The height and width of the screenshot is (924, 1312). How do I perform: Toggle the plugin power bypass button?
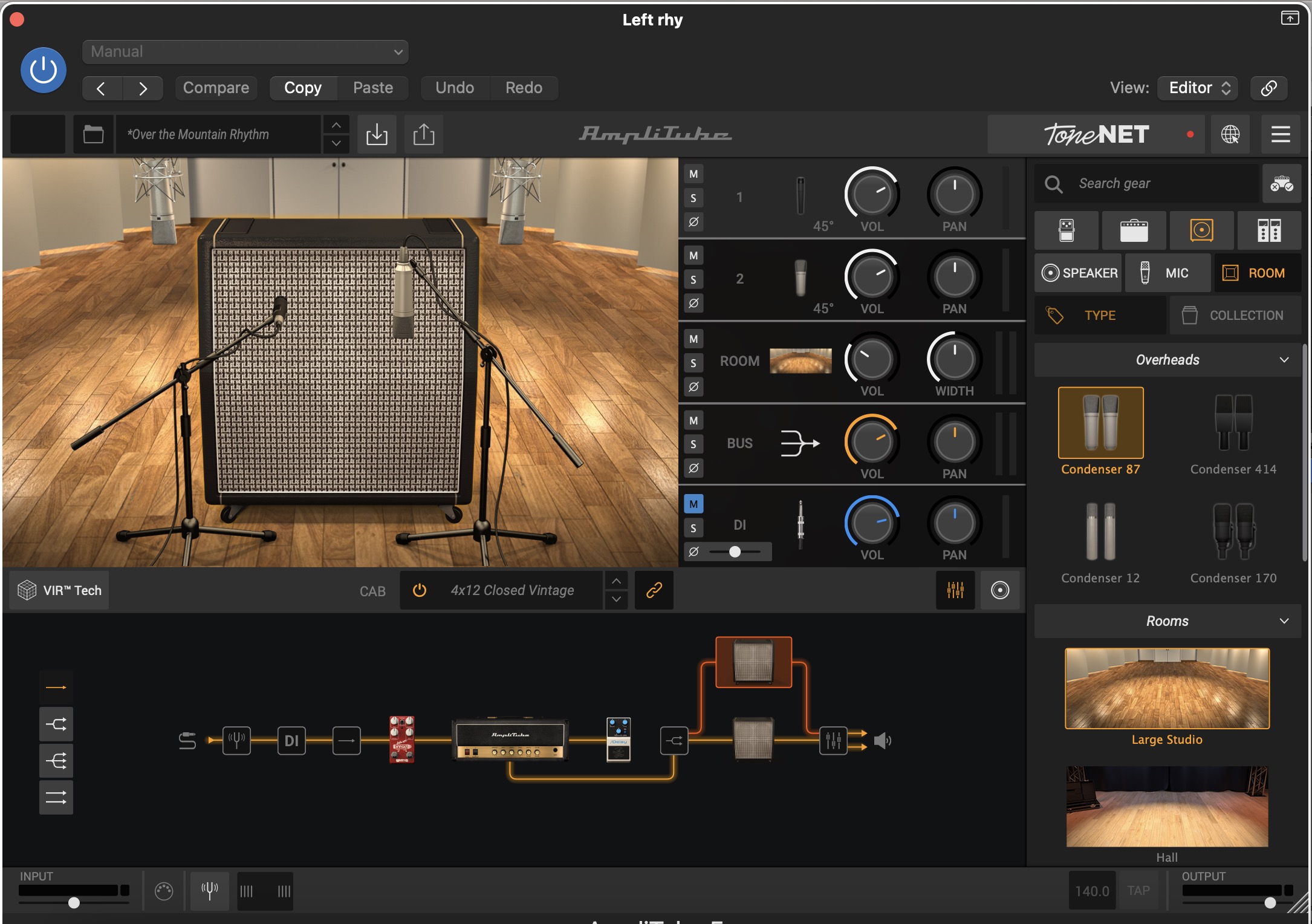coord(43,70)
